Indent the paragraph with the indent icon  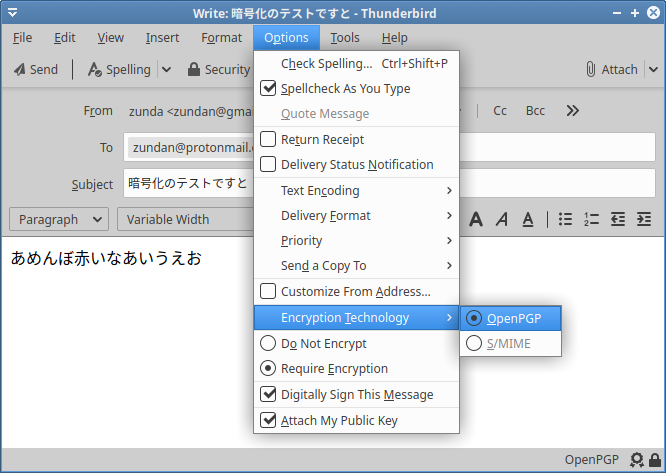tap(644, 219)
